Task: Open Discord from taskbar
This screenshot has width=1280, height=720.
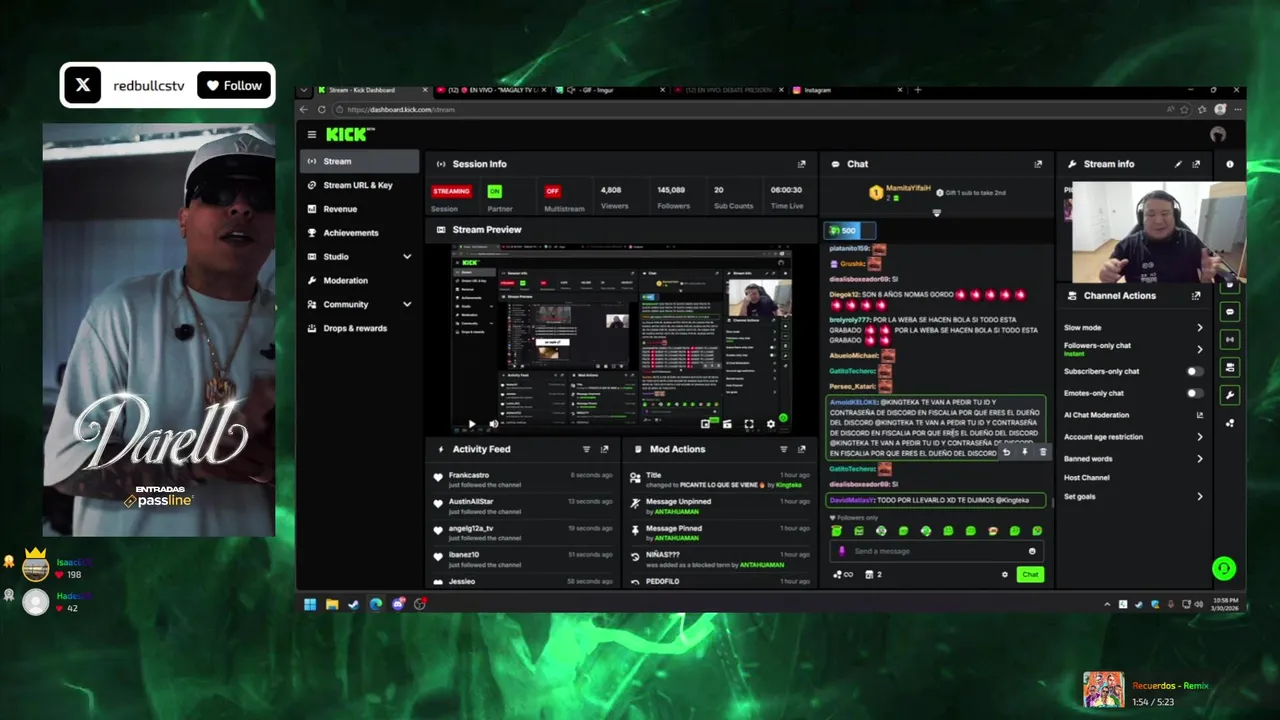Action: (398, 604)
